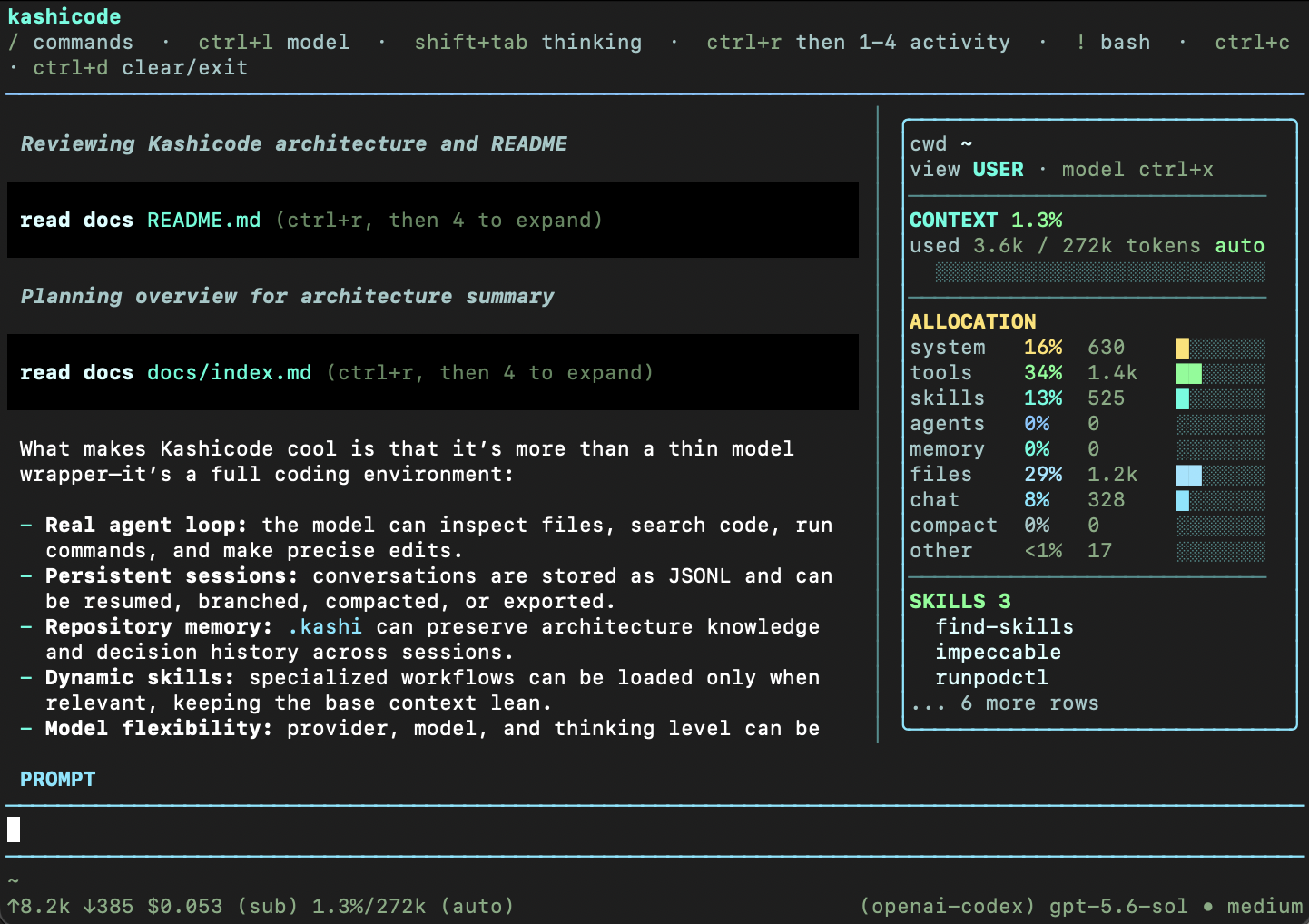
Task: Click 'Planning overview for architecture summary' line
Action: [x=287, y=296]
